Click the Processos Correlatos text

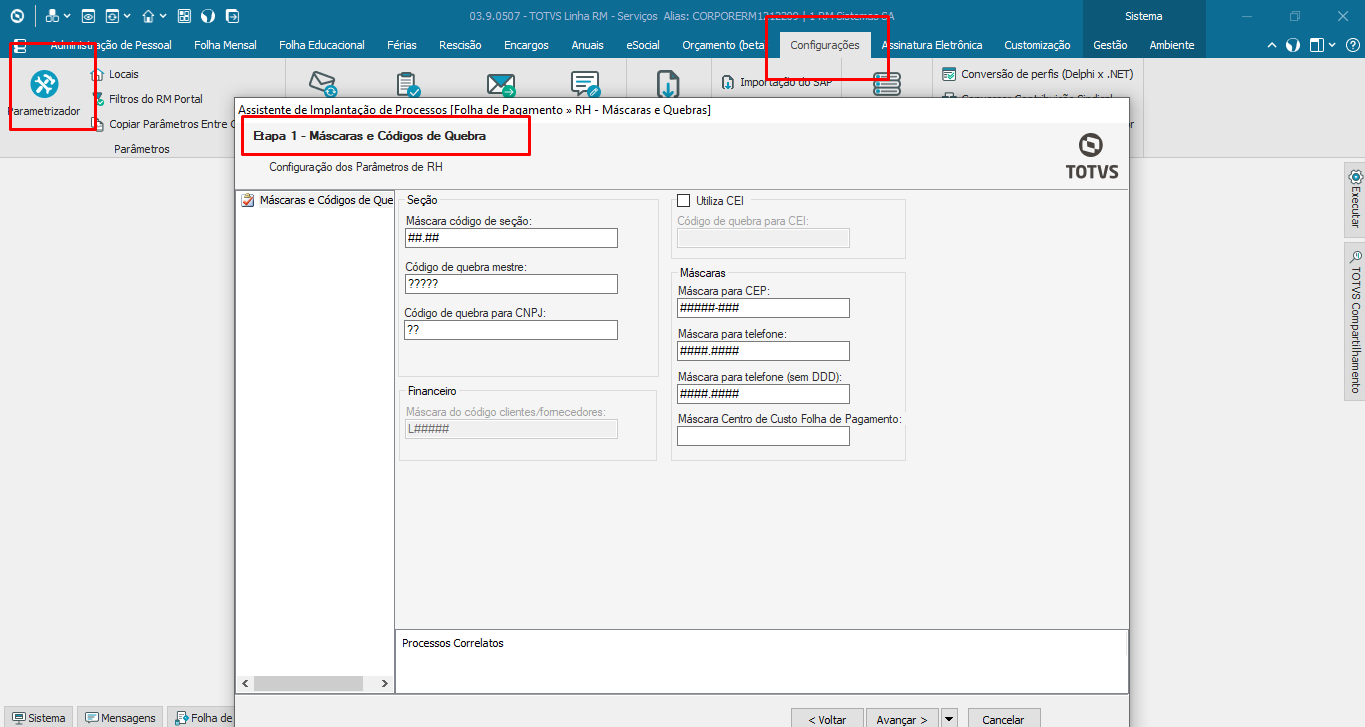453,643
